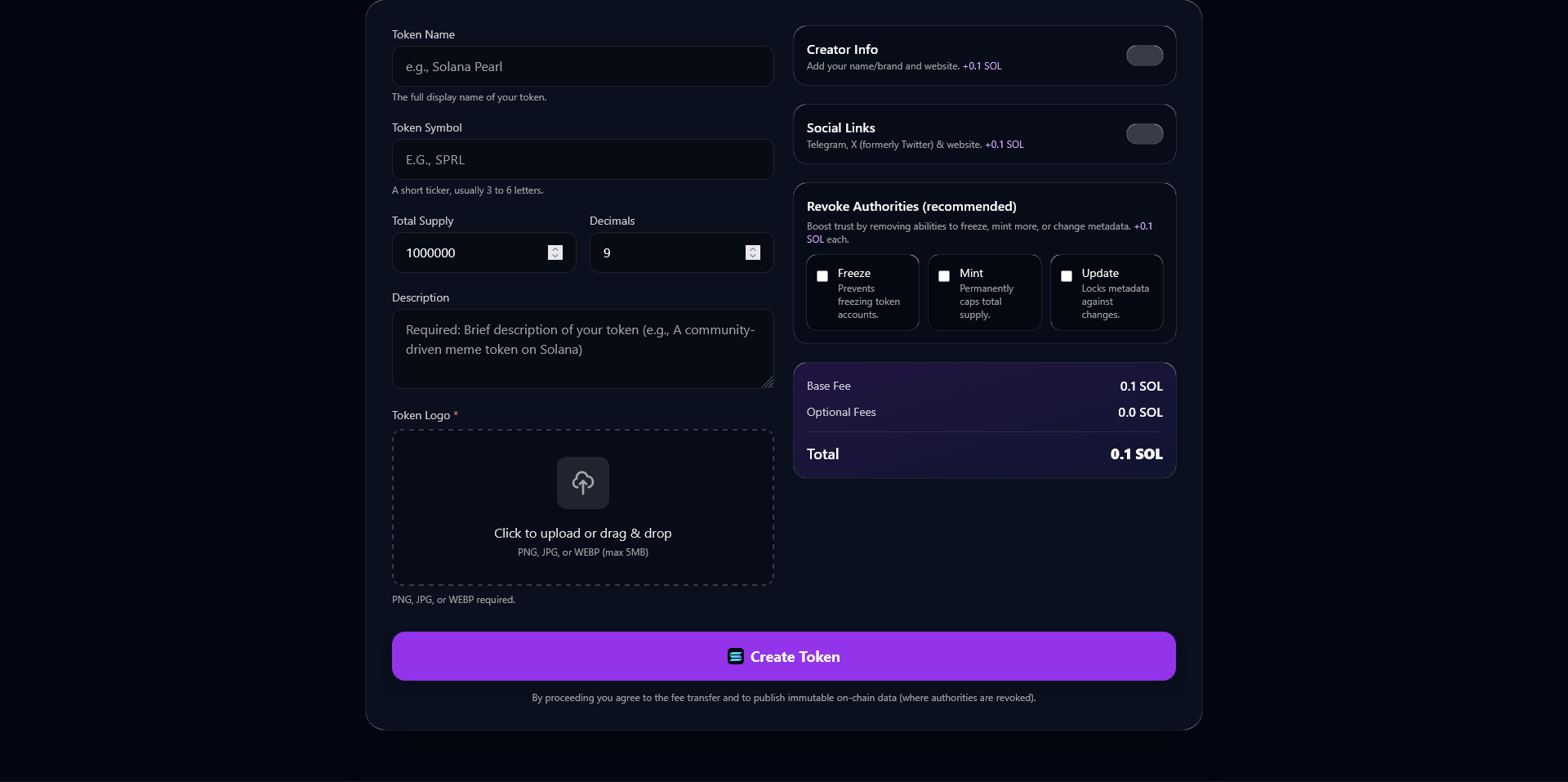
Task: Click the Revoke Authorities section header
Action: tap(911, 206)
